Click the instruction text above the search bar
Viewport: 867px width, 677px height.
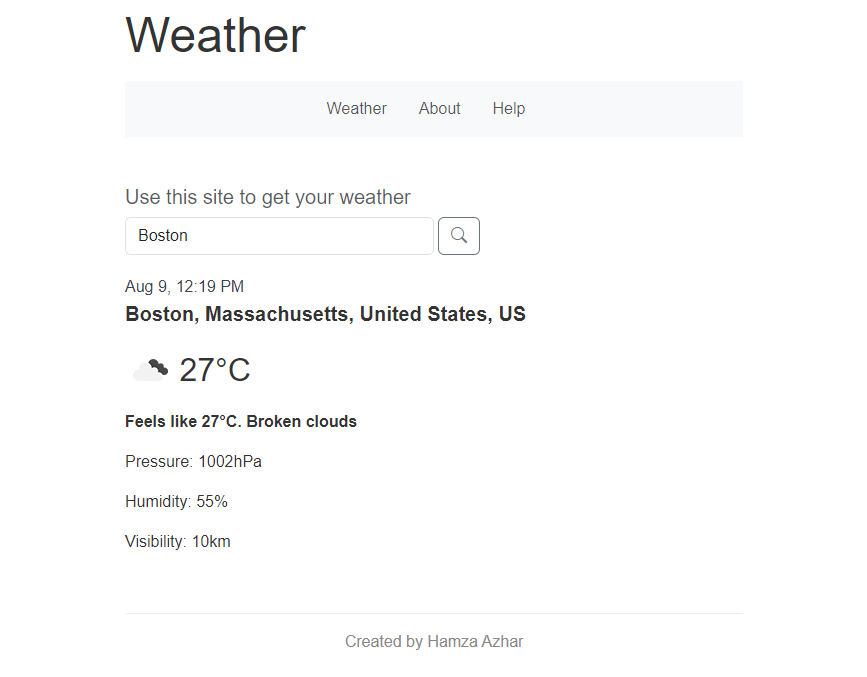(267, 197)
